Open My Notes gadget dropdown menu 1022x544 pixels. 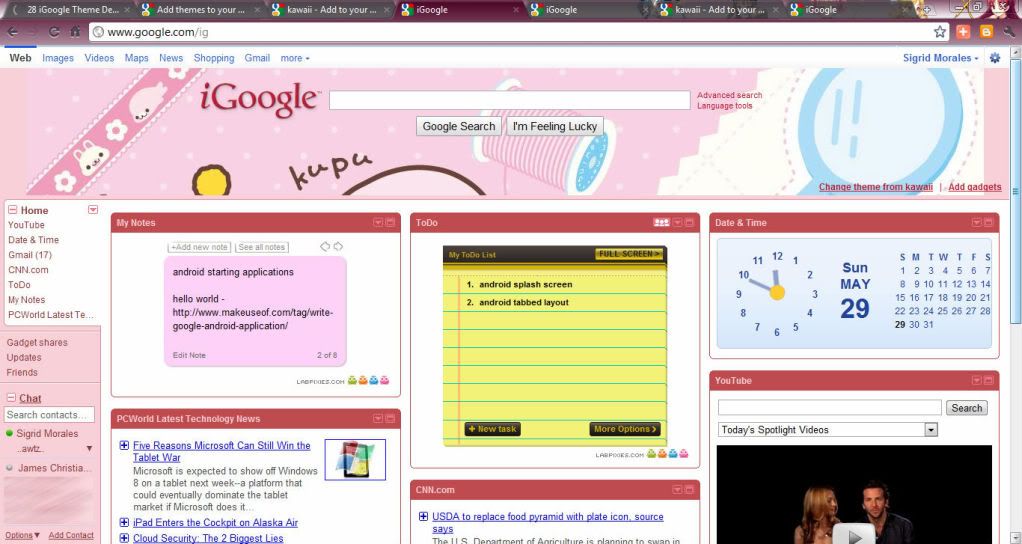tap(378, 223)
